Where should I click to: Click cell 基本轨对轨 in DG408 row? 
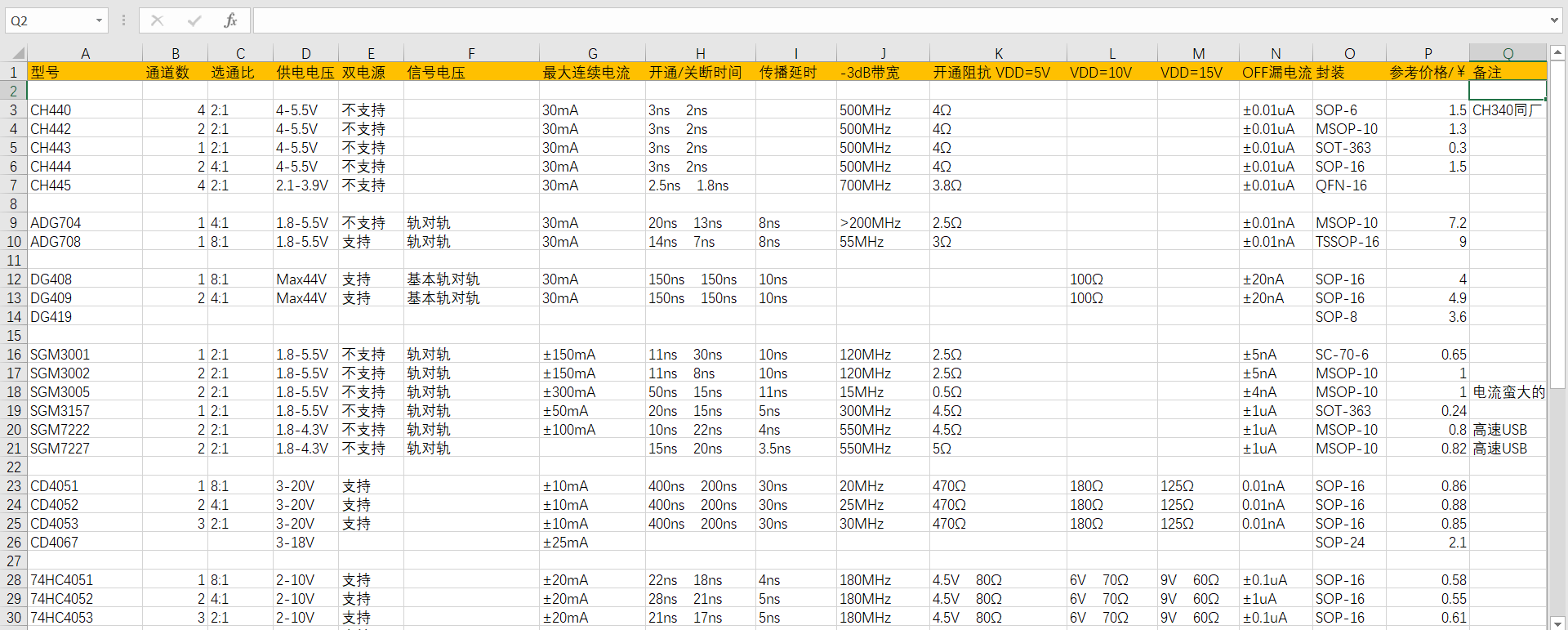(x=471, y=279)
